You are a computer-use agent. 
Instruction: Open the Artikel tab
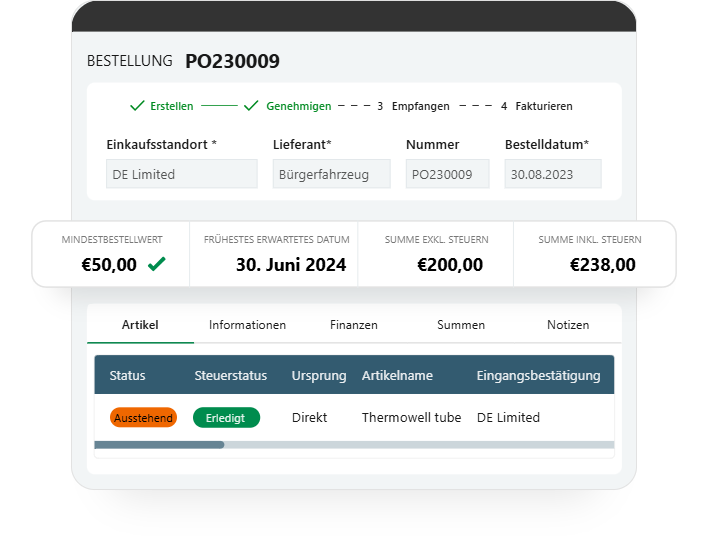click(x=140, y=325)
